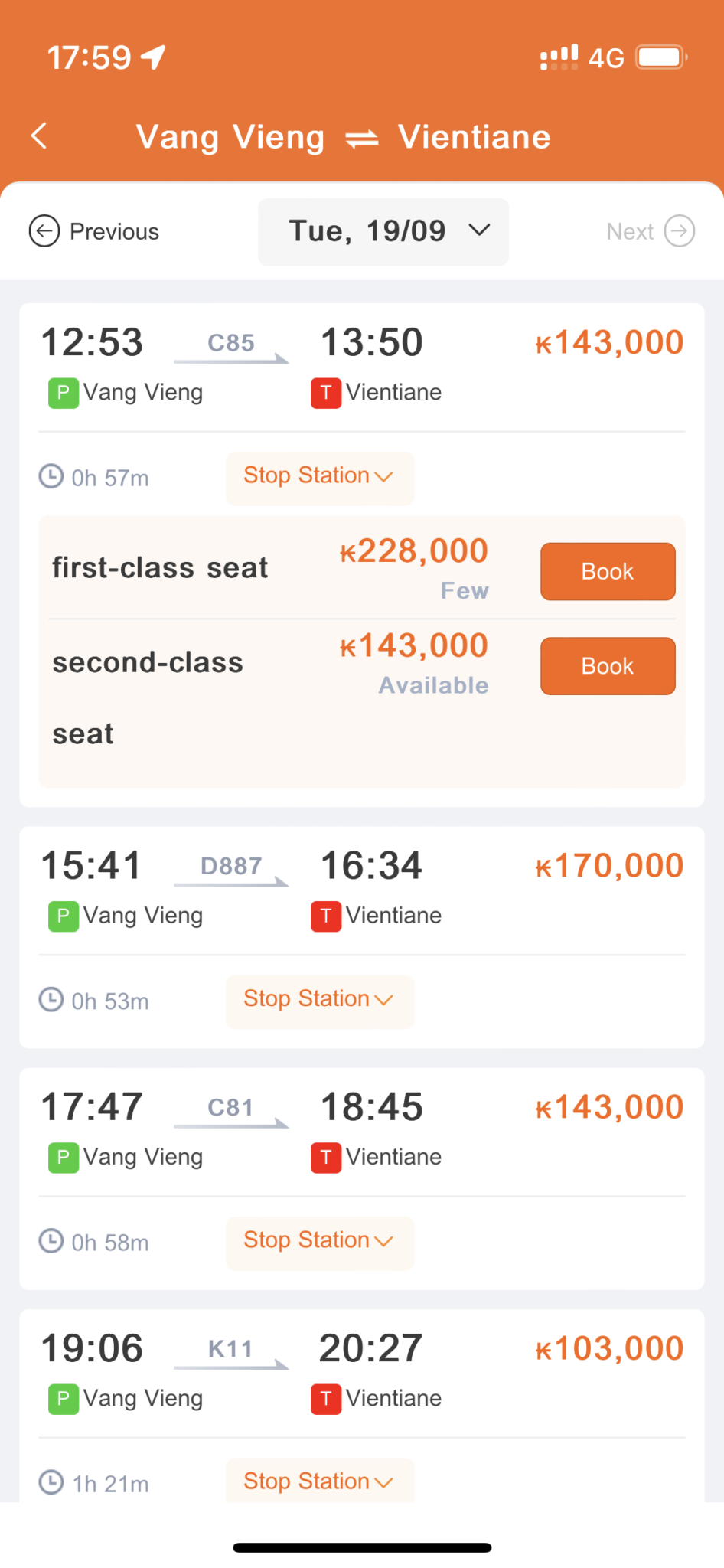724x1568 pixels.
Task: Open the Tue, 19/09 date dropdown
Action: pyautogui.click(x=383, y=231)
